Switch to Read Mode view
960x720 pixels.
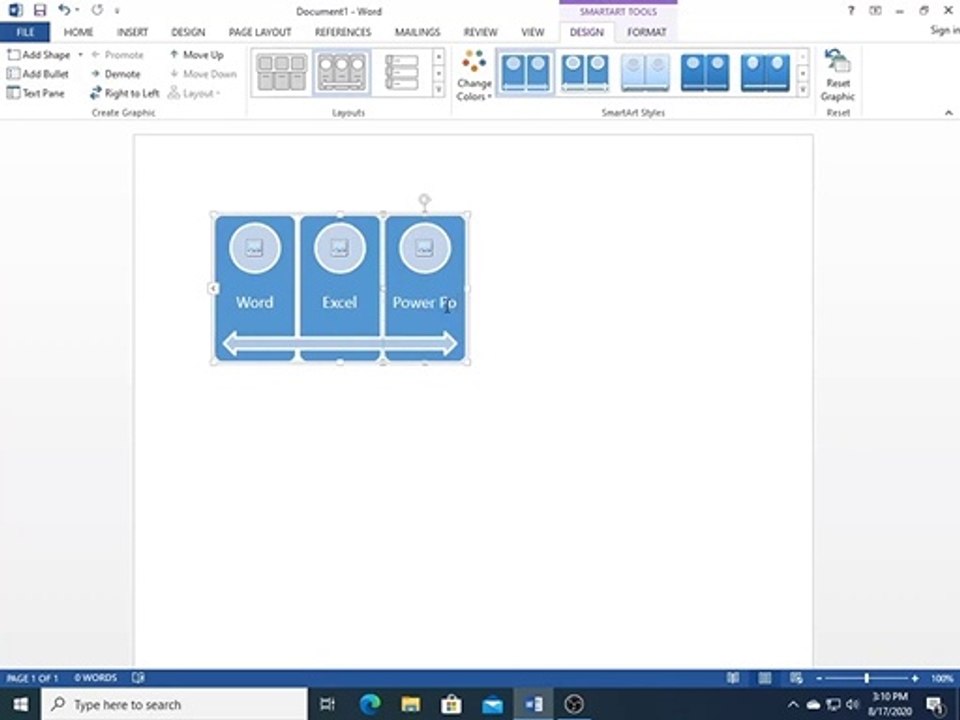click(x=733, y=678)
